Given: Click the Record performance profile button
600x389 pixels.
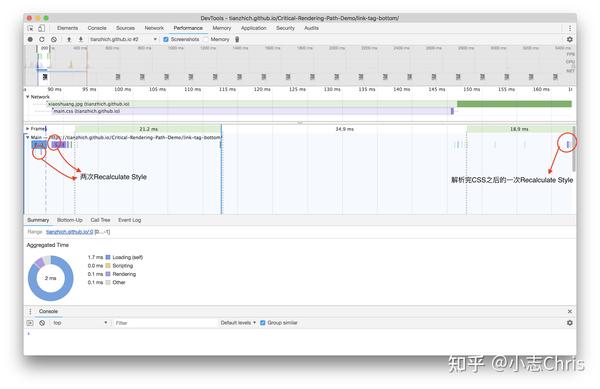Looking at the screenshot, I should (x=30, y=39).
